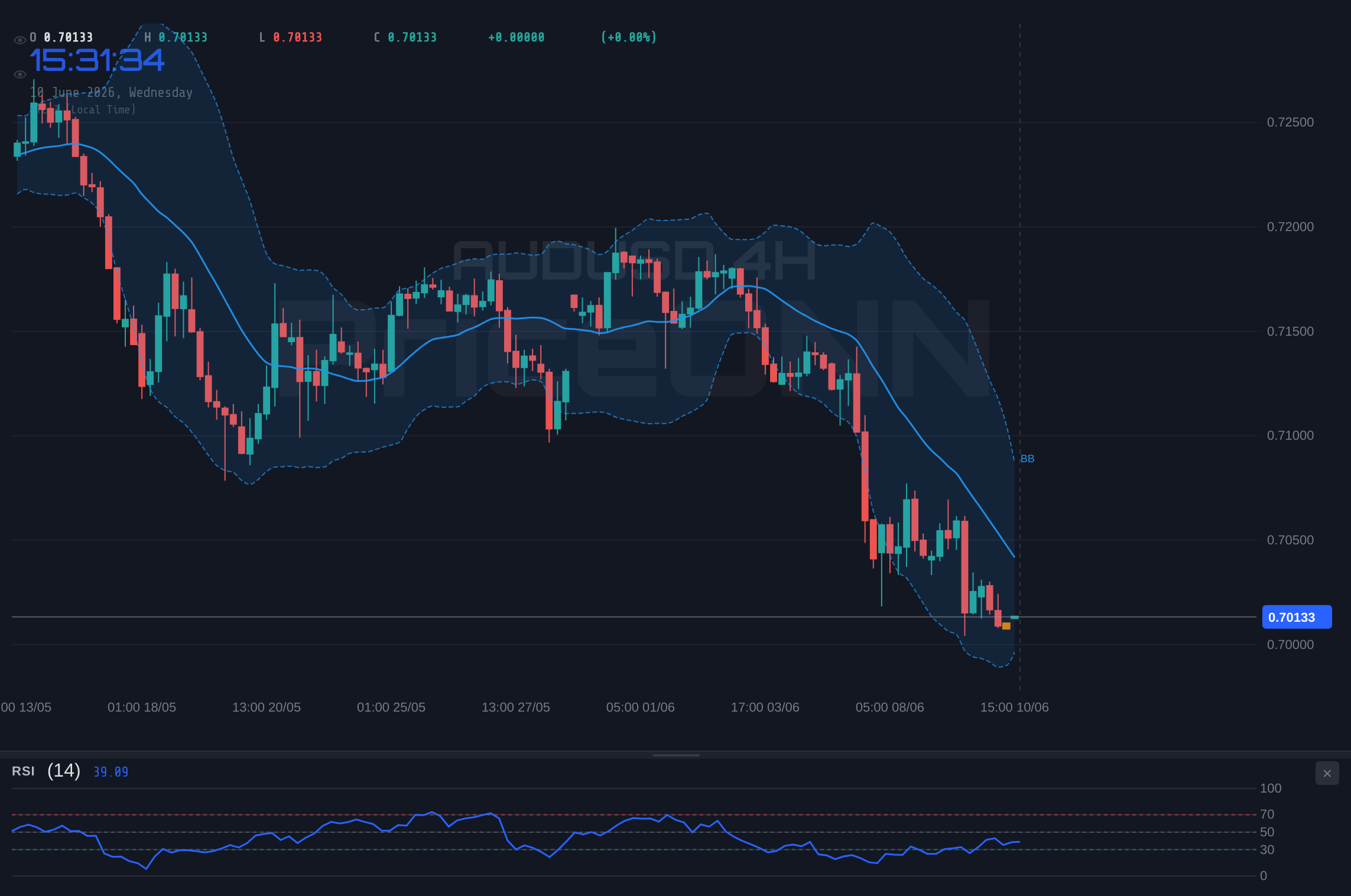
Task: Click the 15:00 10/06 time label
Action: (x=1015, y=707)
